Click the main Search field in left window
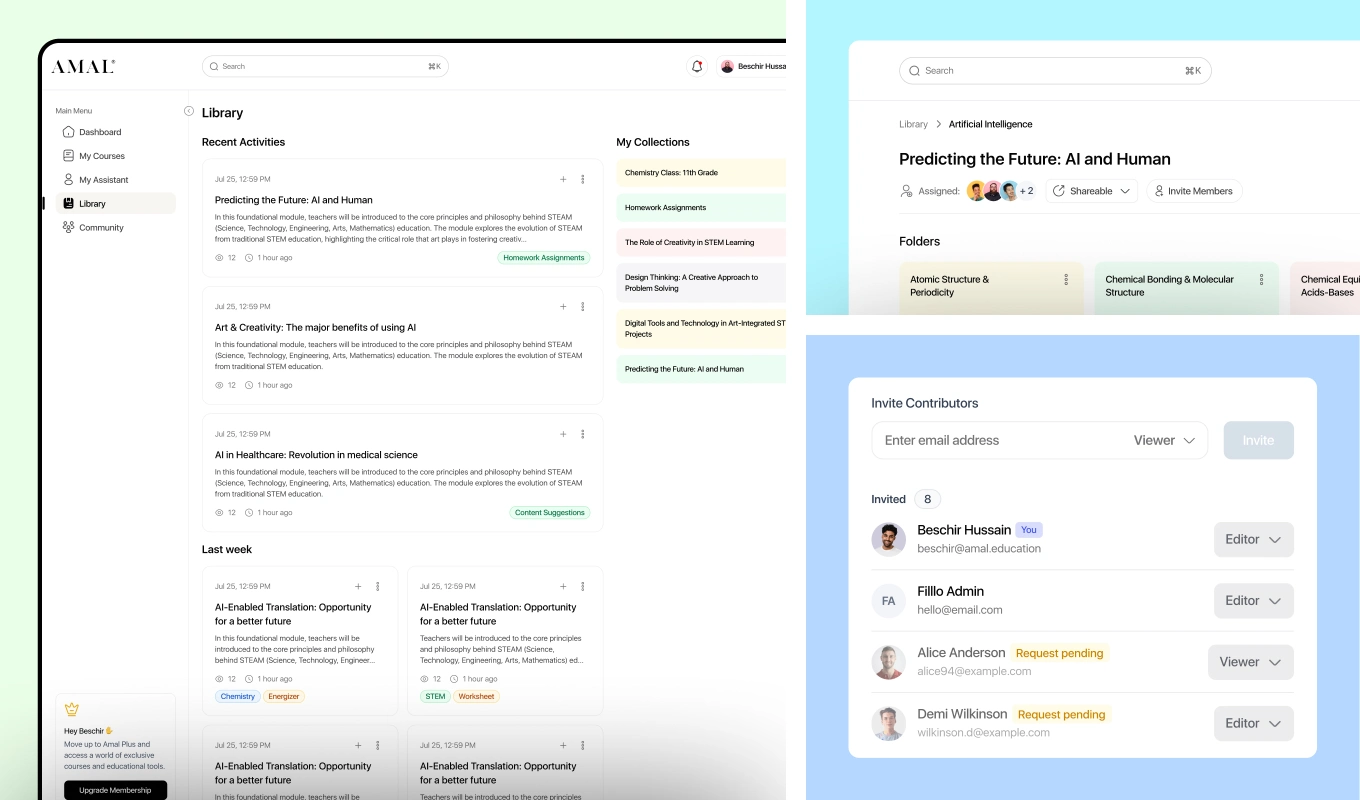The width and height of the screenshot is (1360, 800). pyautogui.click(x=325, y=66)
